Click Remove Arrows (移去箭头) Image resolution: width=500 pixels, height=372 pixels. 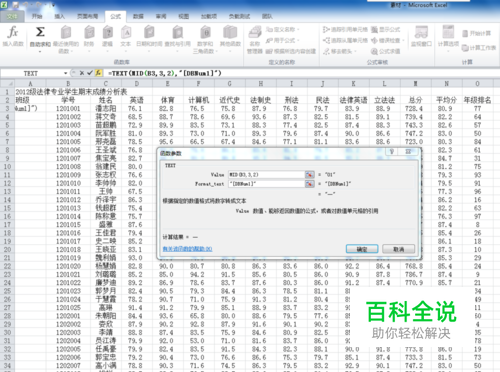tap(339, 51)
